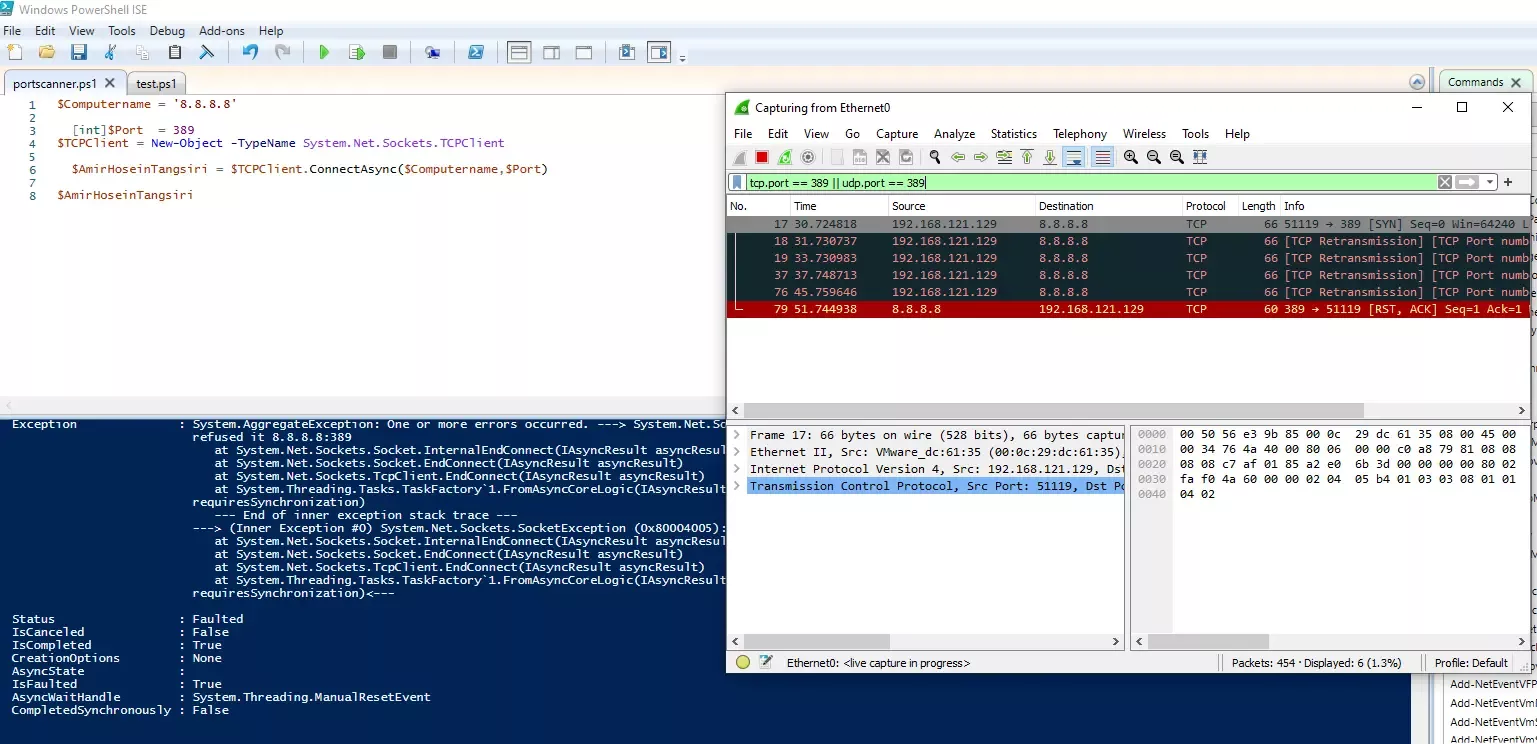Apply the display filter arrow
This screenshot has width=1537, height=744.
click(x=1467, y=182)
